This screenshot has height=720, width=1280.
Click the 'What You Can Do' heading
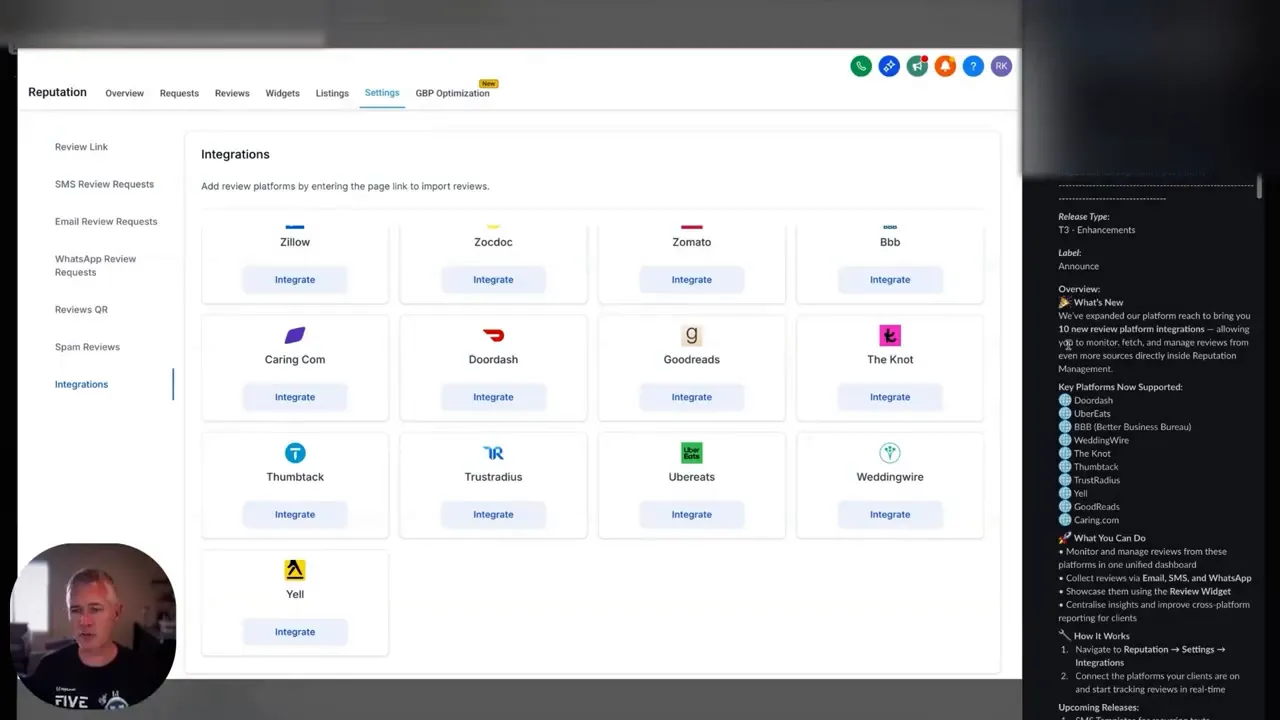pos(1109,538)
